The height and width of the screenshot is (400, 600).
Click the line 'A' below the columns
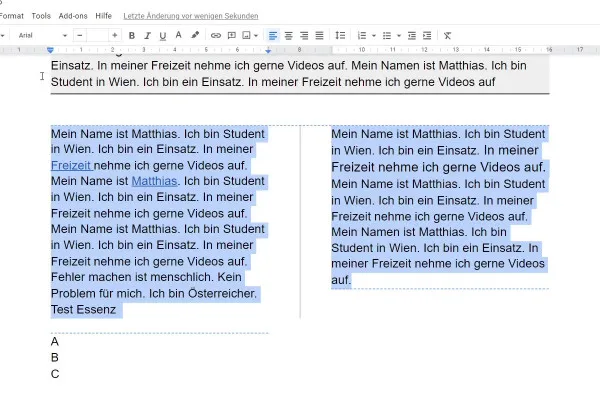pos(55,341)
